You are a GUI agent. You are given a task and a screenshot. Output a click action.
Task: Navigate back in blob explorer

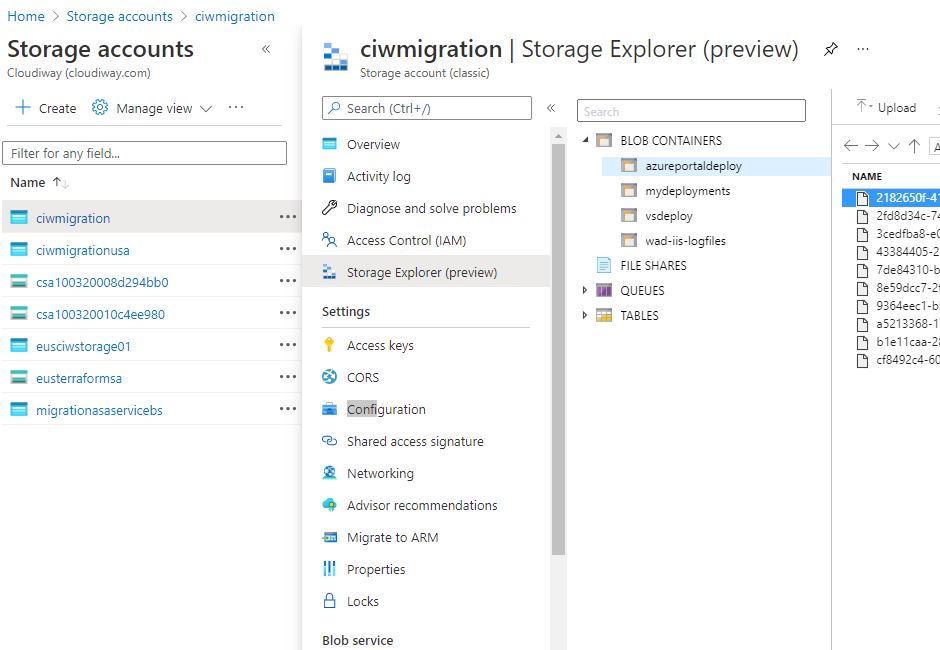tap(851, 146)
